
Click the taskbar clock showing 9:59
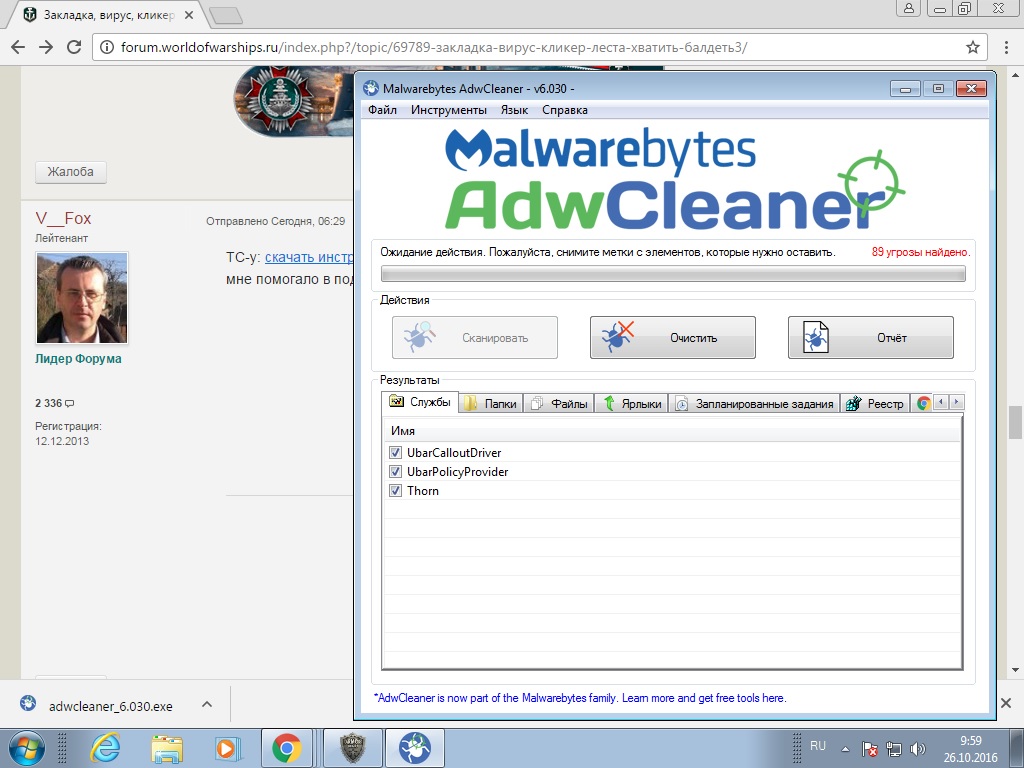(x=970, y=749)
